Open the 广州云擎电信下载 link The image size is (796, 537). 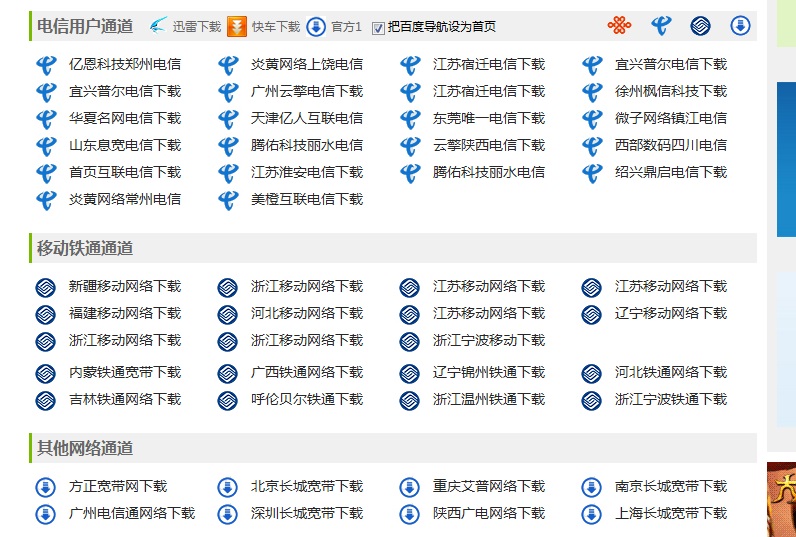306,91
